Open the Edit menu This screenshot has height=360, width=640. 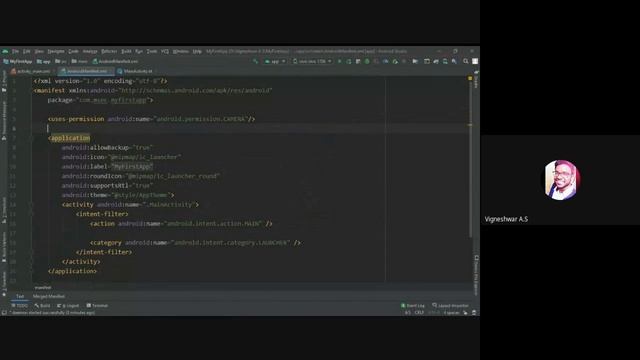27,51
